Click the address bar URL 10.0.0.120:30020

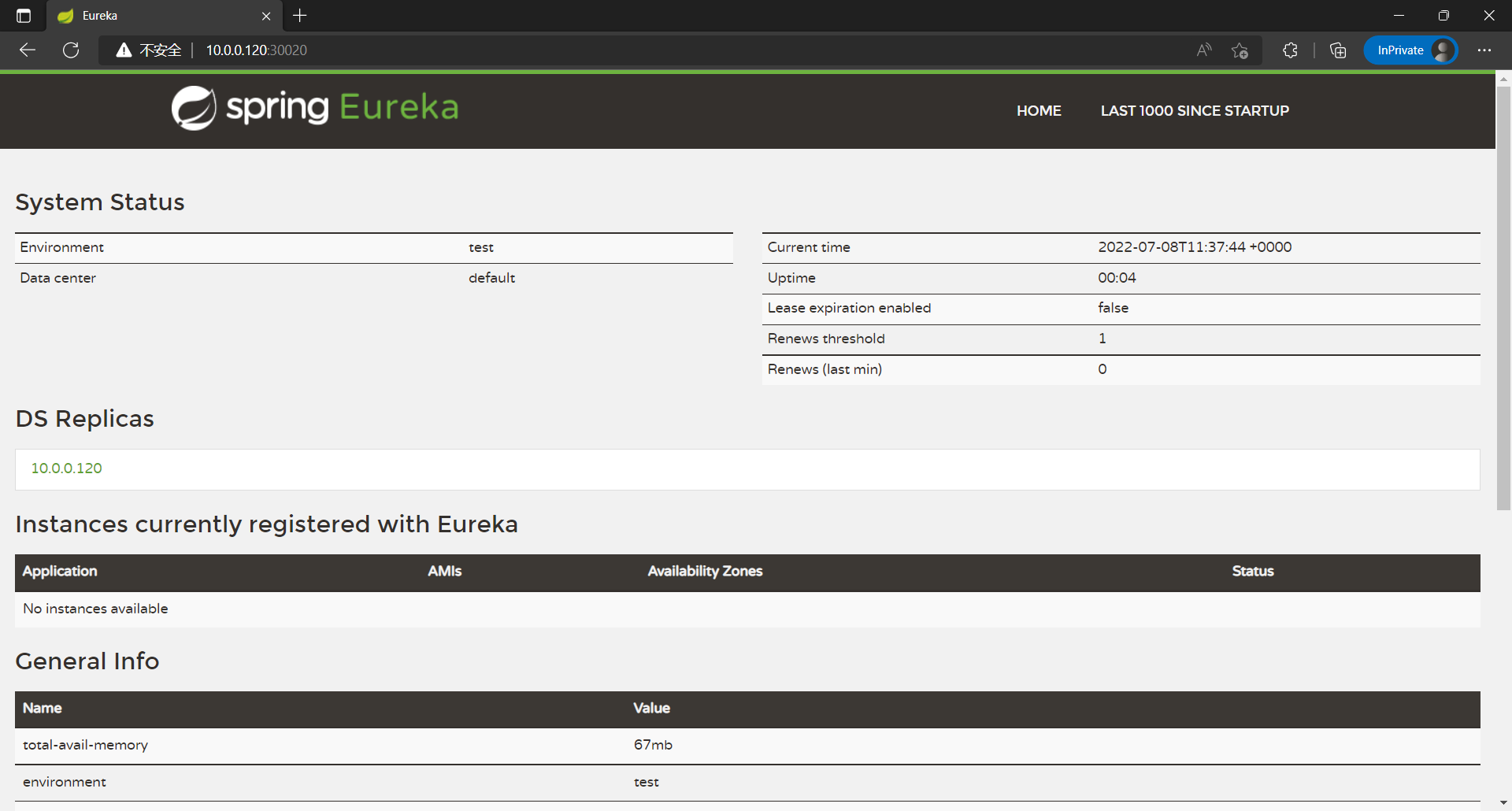[257, 50]
